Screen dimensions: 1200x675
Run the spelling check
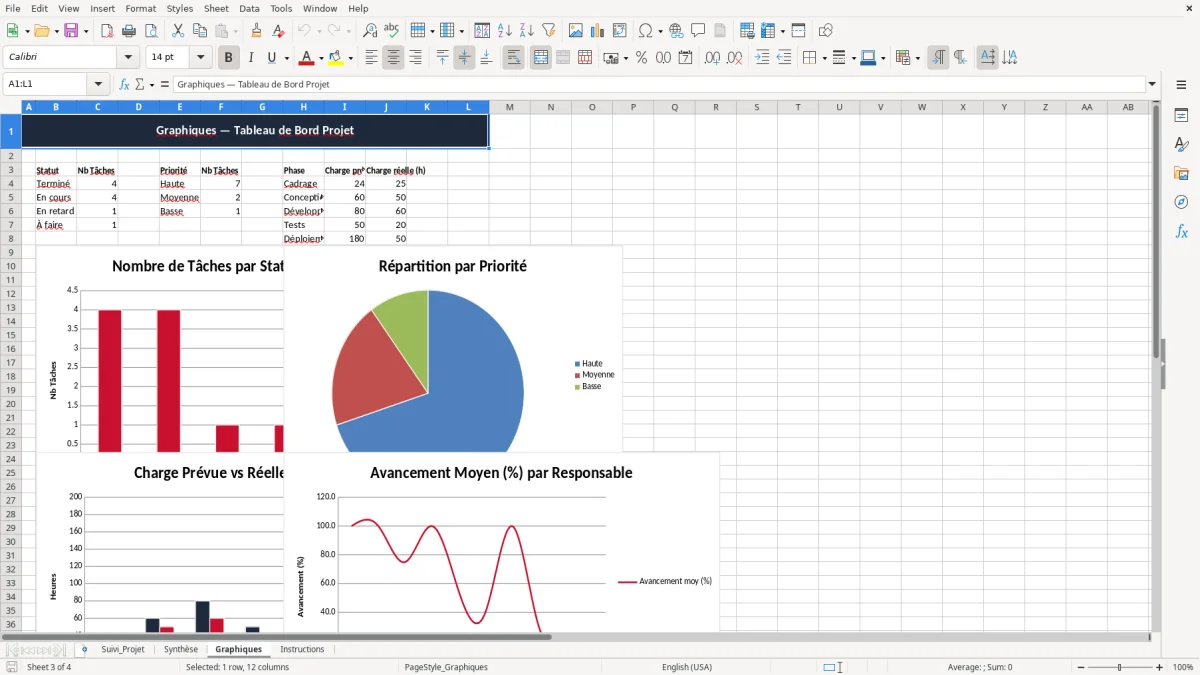(392, 31)
